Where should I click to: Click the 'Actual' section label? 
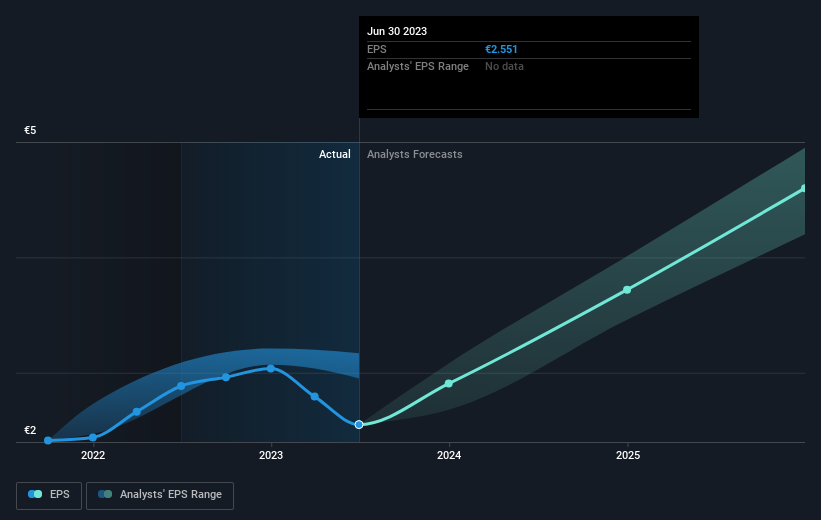335,154
